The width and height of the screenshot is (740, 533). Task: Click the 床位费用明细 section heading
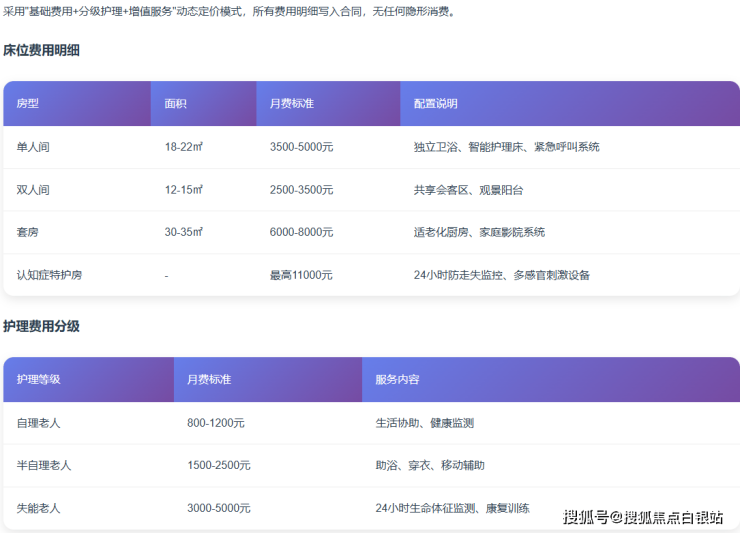pyautogui.click(x=41, y=50)
